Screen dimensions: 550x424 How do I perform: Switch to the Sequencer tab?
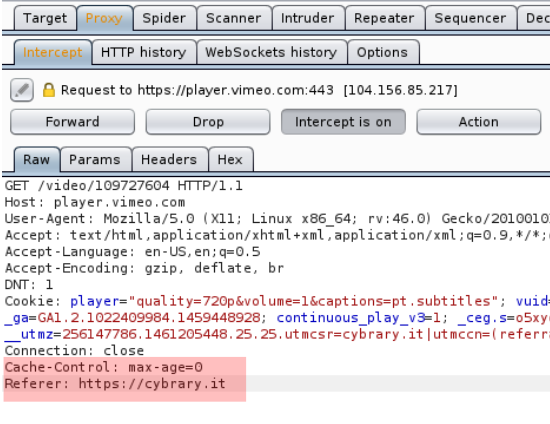[x=470, y=18]
